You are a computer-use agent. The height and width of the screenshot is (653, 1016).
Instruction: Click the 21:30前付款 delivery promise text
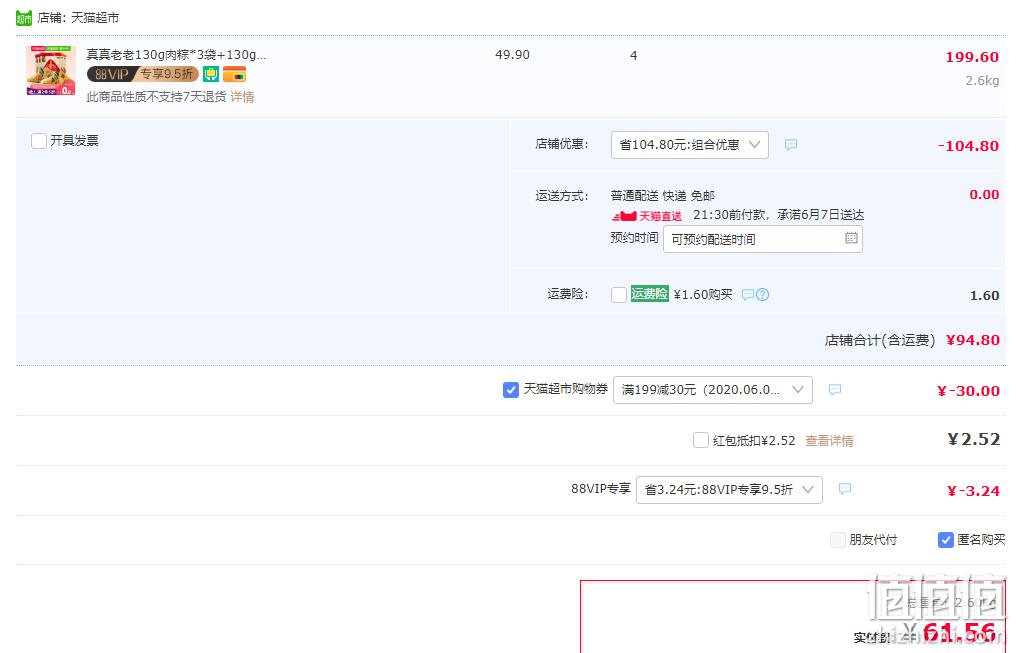(778, 214)
